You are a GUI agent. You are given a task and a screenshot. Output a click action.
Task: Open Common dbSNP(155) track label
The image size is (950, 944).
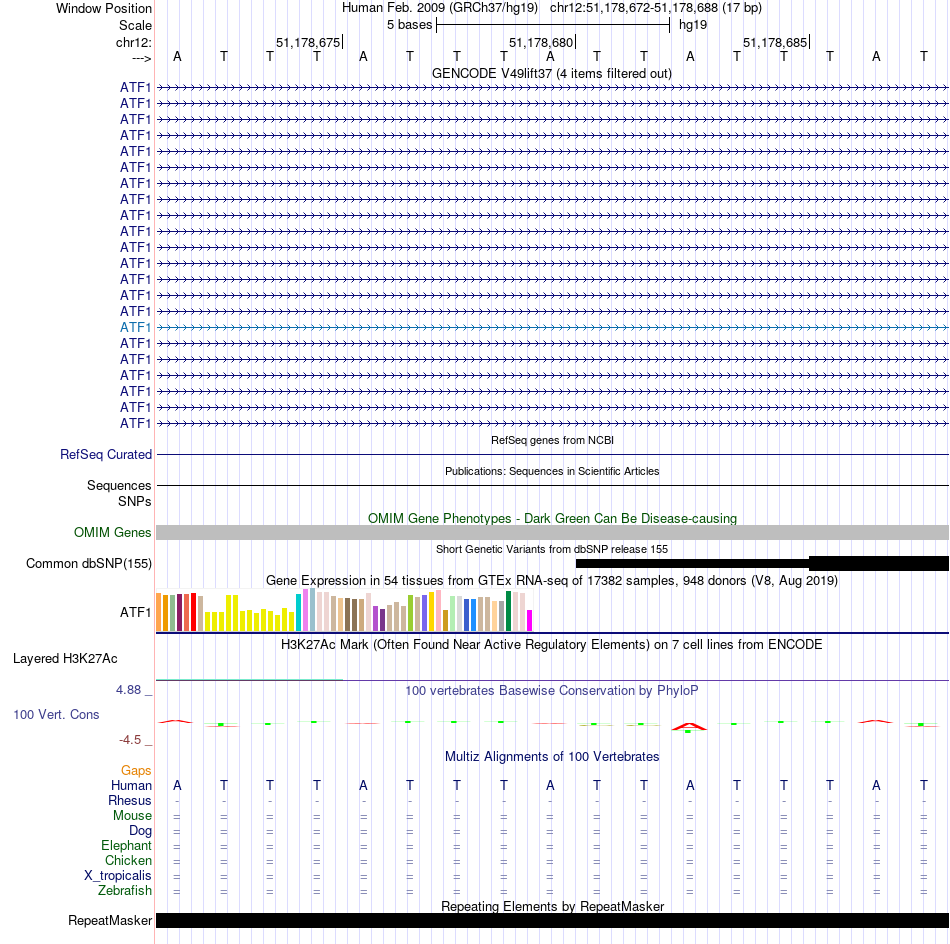pos(88,563)
